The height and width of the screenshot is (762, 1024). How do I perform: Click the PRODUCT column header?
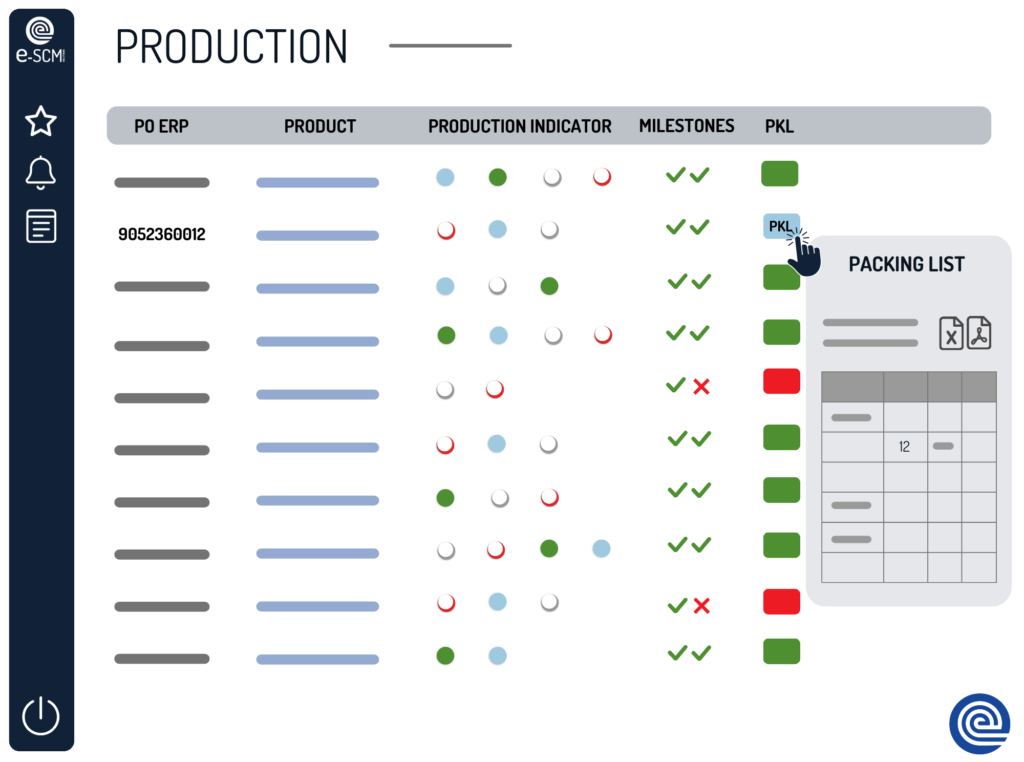320,127
